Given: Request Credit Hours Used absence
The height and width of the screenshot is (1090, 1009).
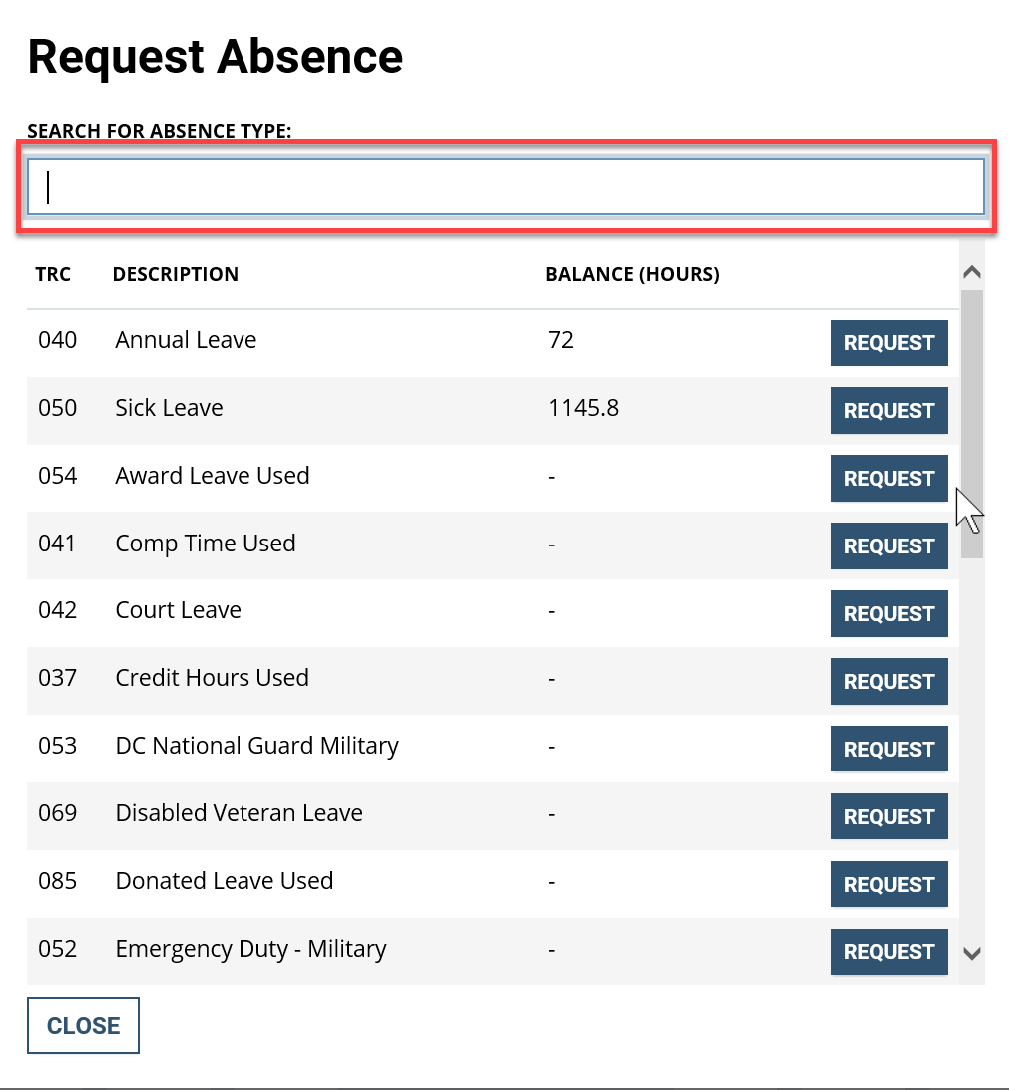Looking at the screenshot, I should (888, 681).
